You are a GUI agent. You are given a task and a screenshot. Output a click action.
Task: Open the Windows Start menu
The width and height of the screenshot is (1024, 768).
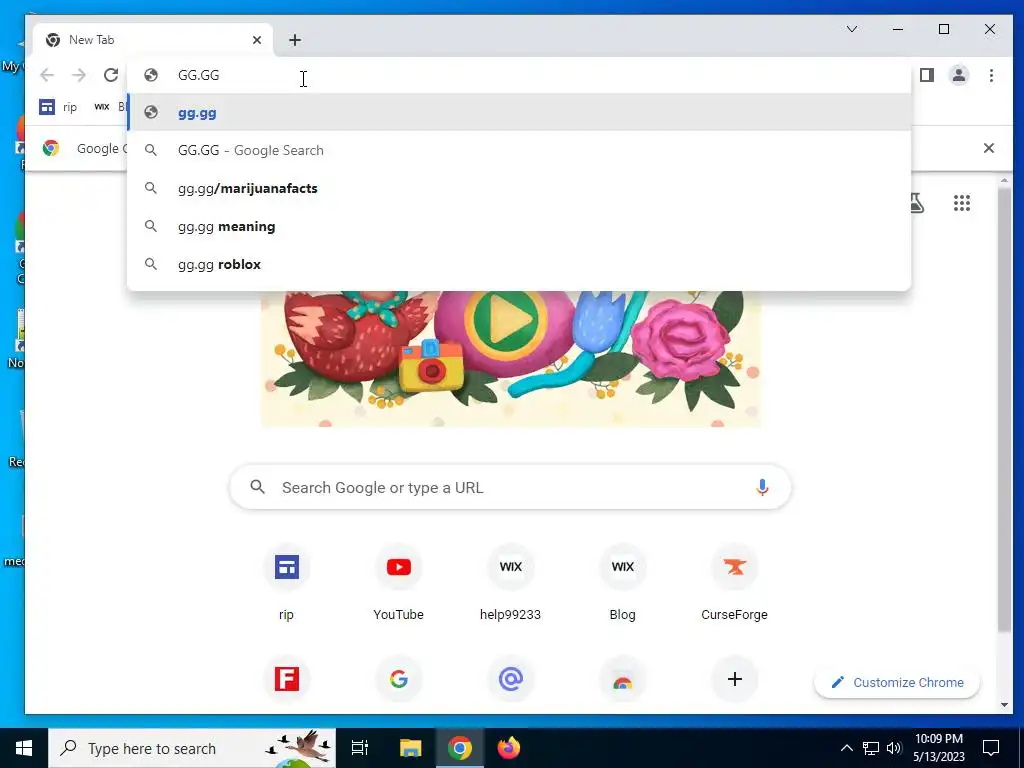pyautogui.click(x=24, y=748)
